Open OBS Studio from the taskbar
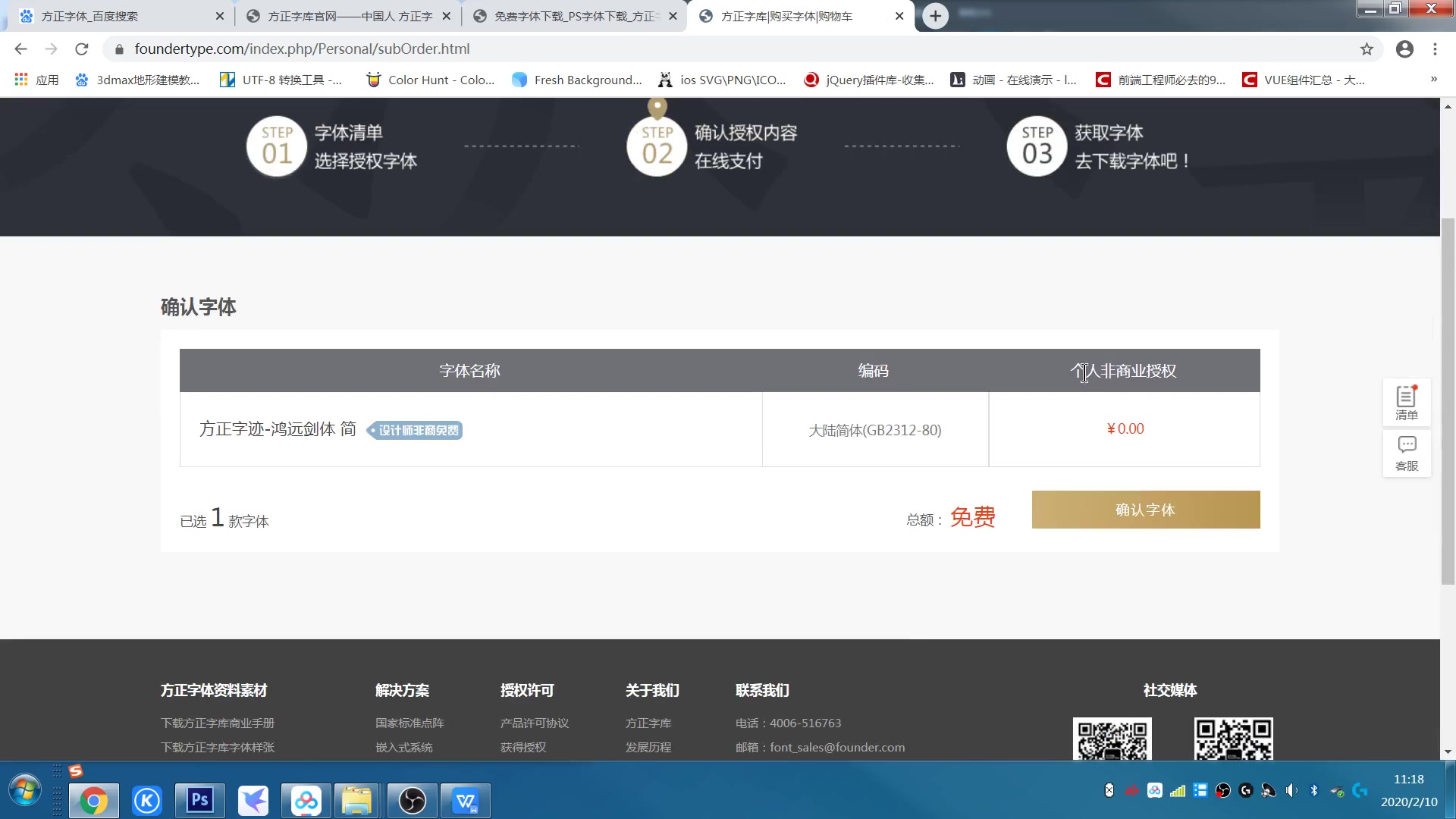 tap(413, 801)
